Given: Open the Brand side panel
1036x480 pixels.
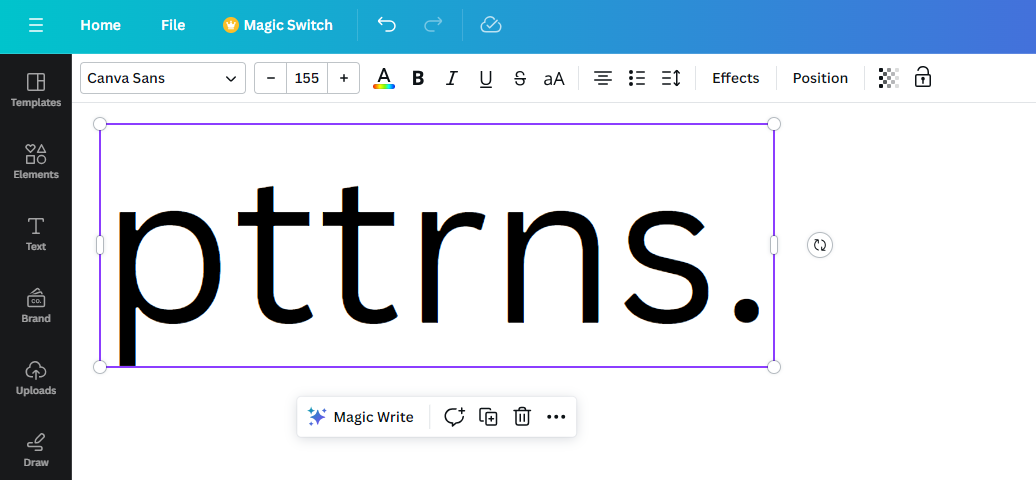Looking at the screenshot, I should pos(36,306).
